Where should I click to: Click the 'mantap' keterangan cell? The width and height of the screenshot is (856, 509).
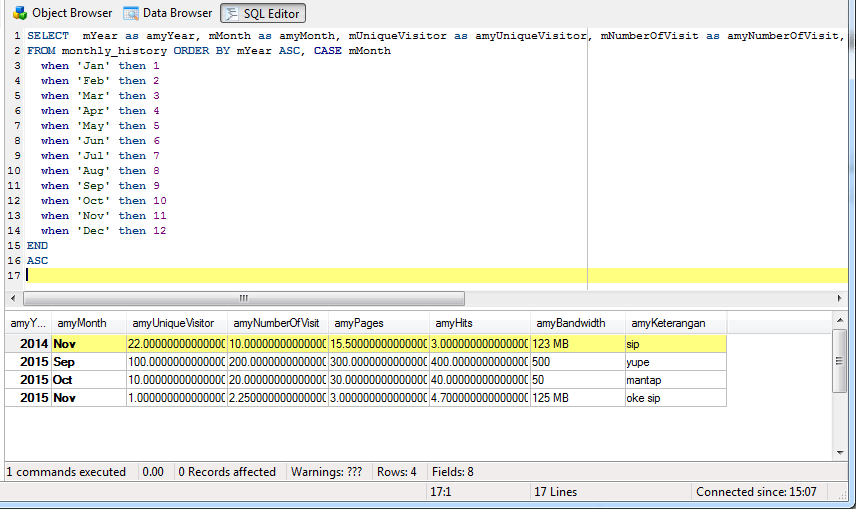676,380
